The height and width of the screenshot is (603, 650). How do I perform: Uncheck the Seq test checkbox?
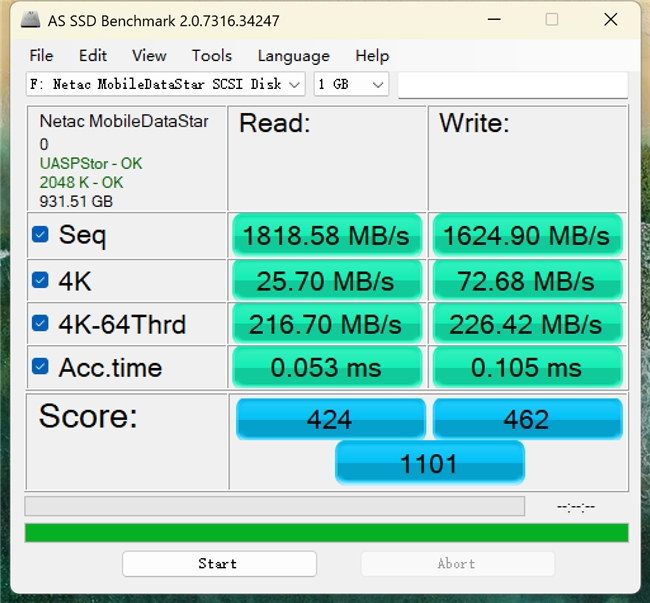[x=40, y=234]
